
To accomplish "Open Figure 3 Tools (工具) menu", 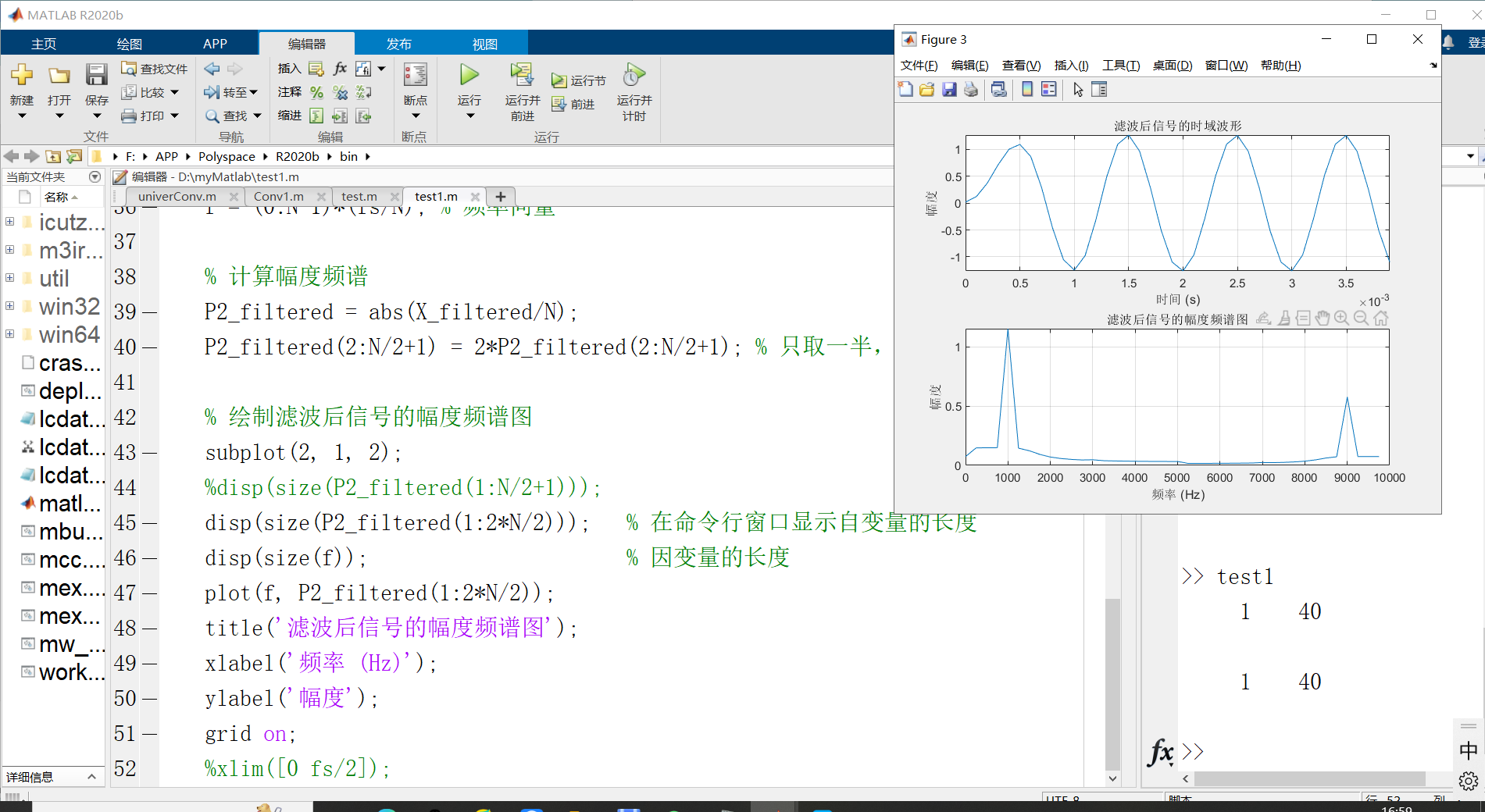I will [x=1121, y=66].
